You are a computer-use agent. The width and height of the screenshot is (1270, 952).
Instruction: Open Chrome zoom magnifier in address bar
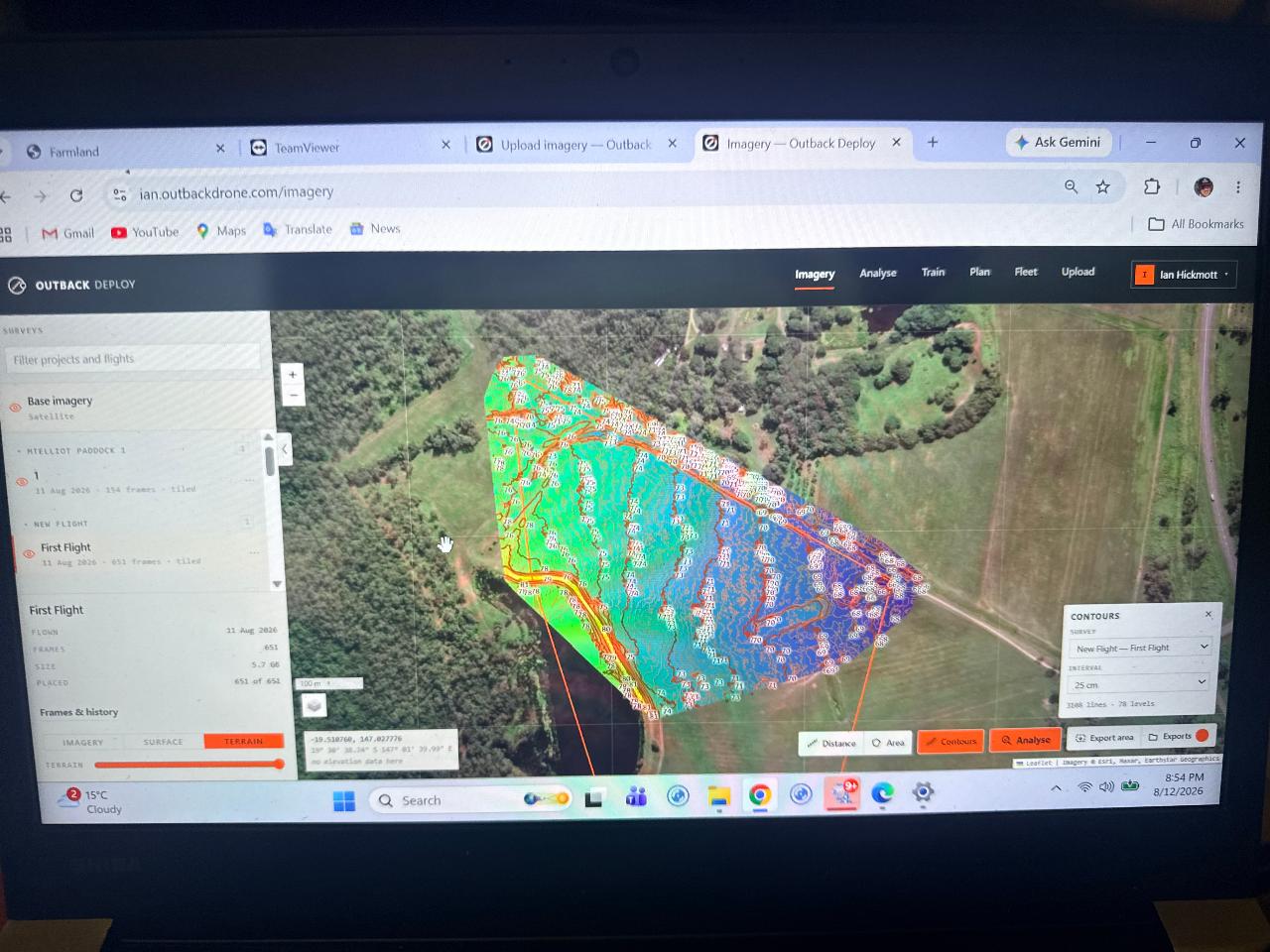[1071, 186]
